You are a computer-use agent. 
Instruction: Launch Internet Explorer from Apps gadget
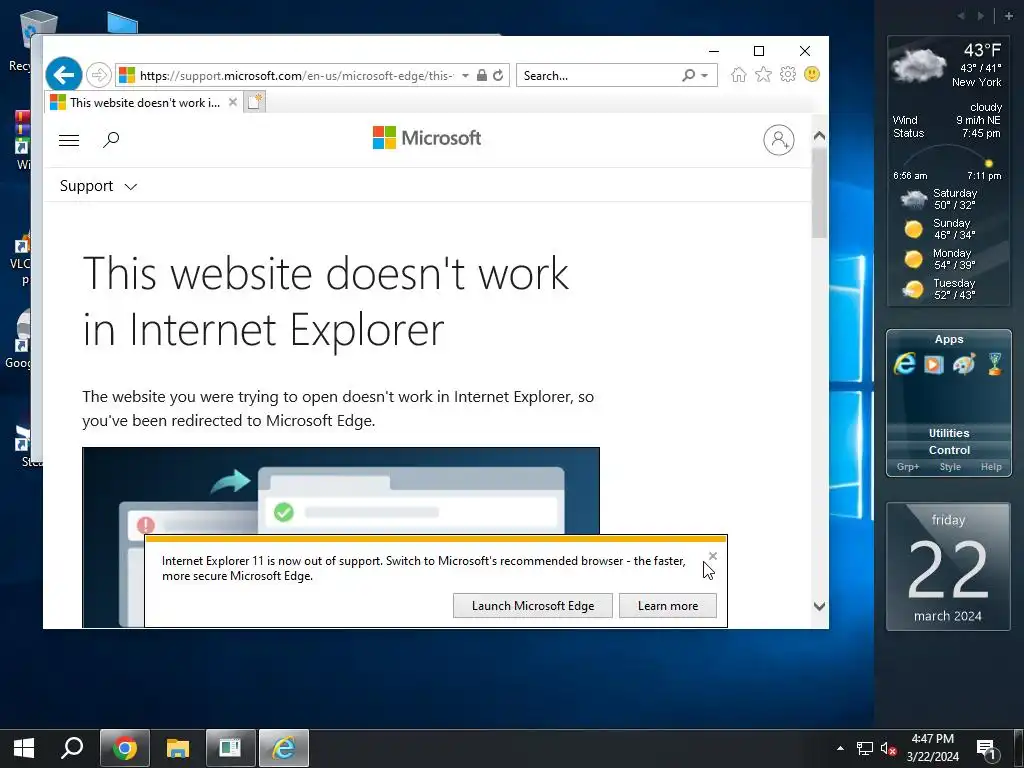904,363
